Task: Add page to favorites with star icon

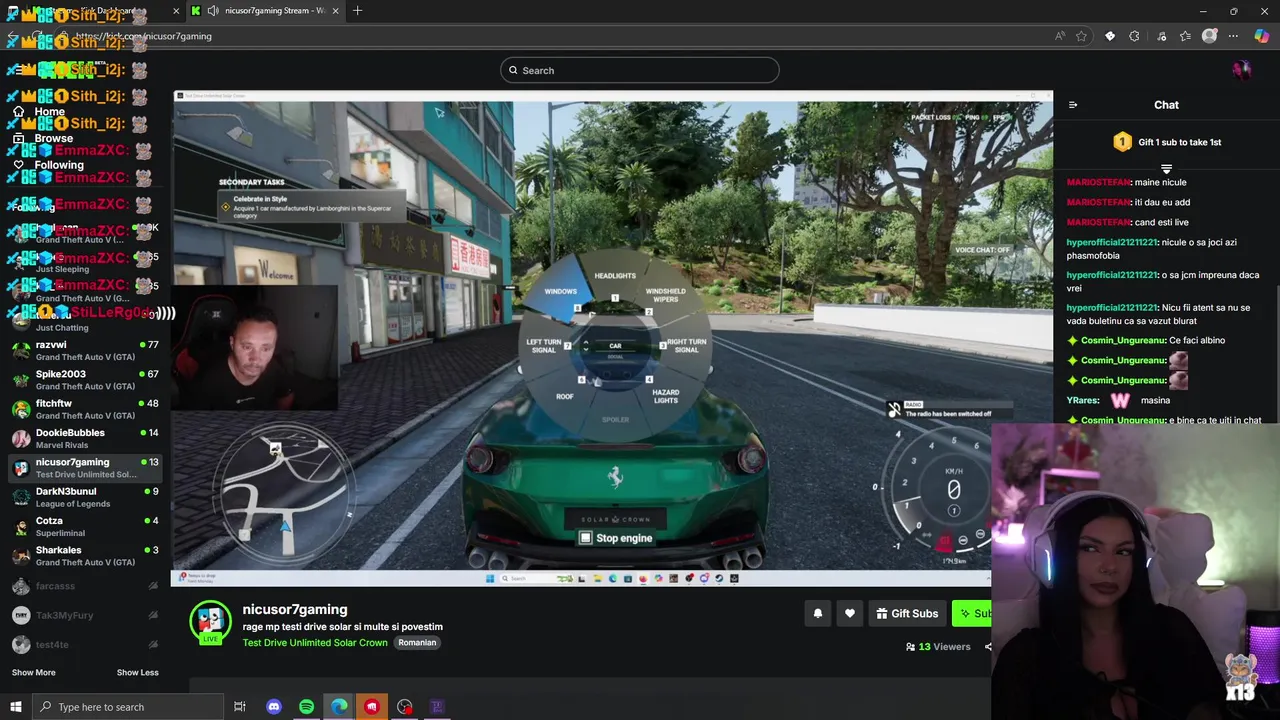Action: (x=1081, y=36)
